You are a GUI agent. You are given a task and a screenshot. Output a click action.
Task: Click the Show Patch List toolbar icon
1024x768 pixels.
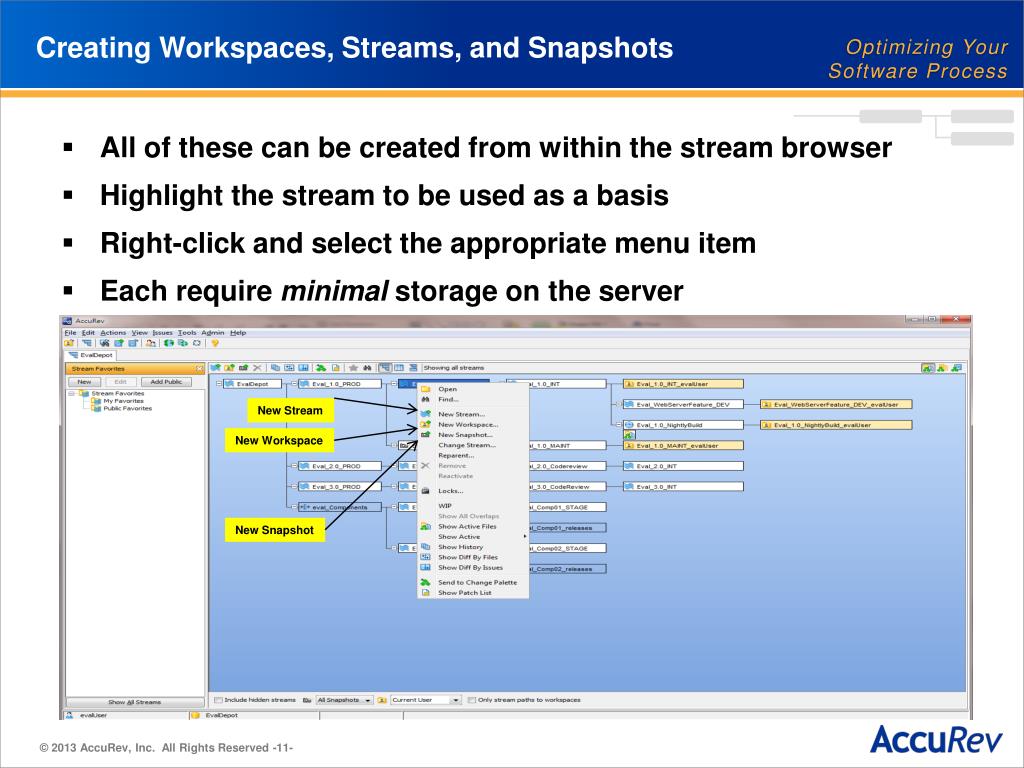tap(336, 368)
